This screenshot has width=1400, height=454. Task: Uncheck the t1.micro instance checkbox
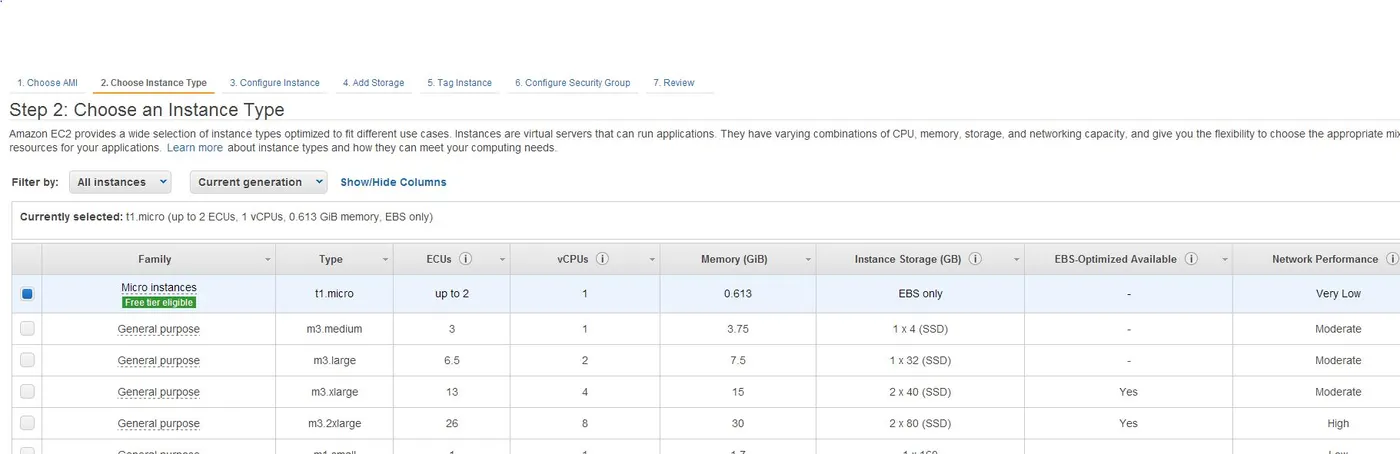click(x=27, y=294)
